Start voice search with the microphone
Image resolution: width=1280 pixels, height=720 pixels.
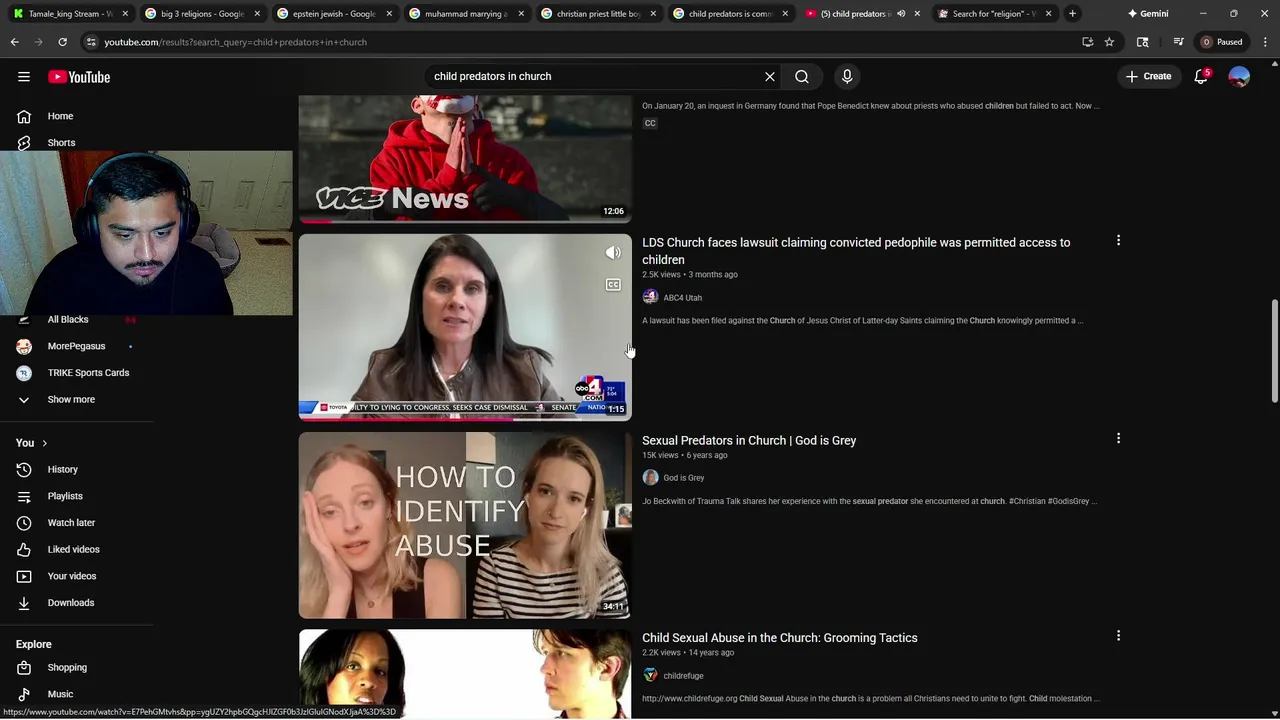tap(847, 77)
